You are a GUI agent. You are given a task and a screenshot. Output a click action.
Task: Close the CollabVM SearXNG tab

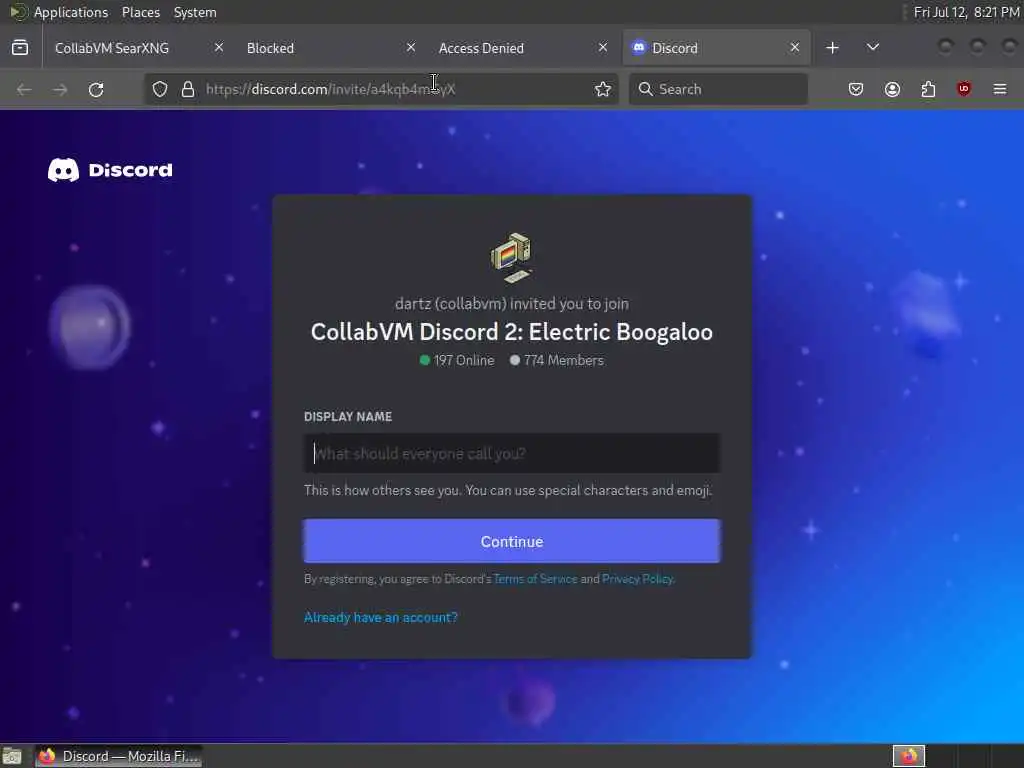[x=219, y=48]
